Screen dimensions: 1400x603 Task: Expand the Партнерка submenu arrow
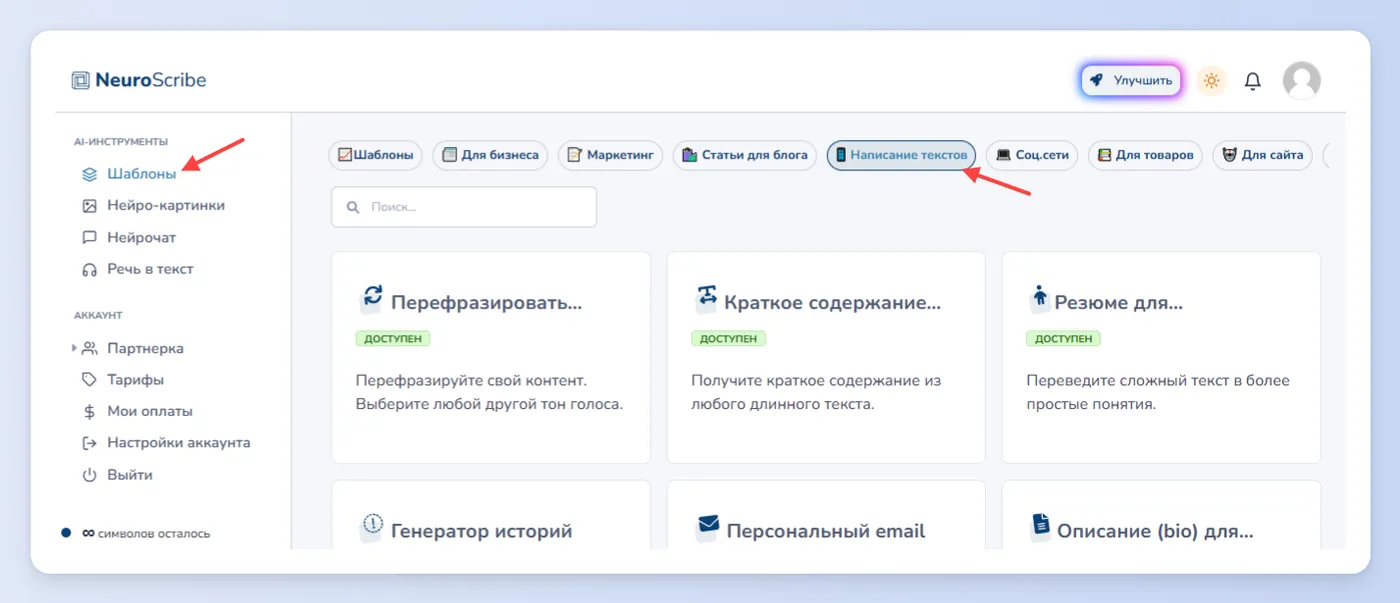pos(74,348)
